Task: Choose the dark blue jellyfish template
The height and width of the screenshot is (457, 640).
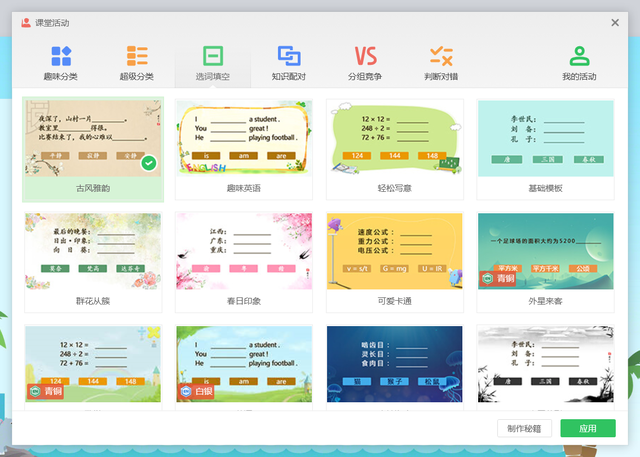Action: coord(395,364)
